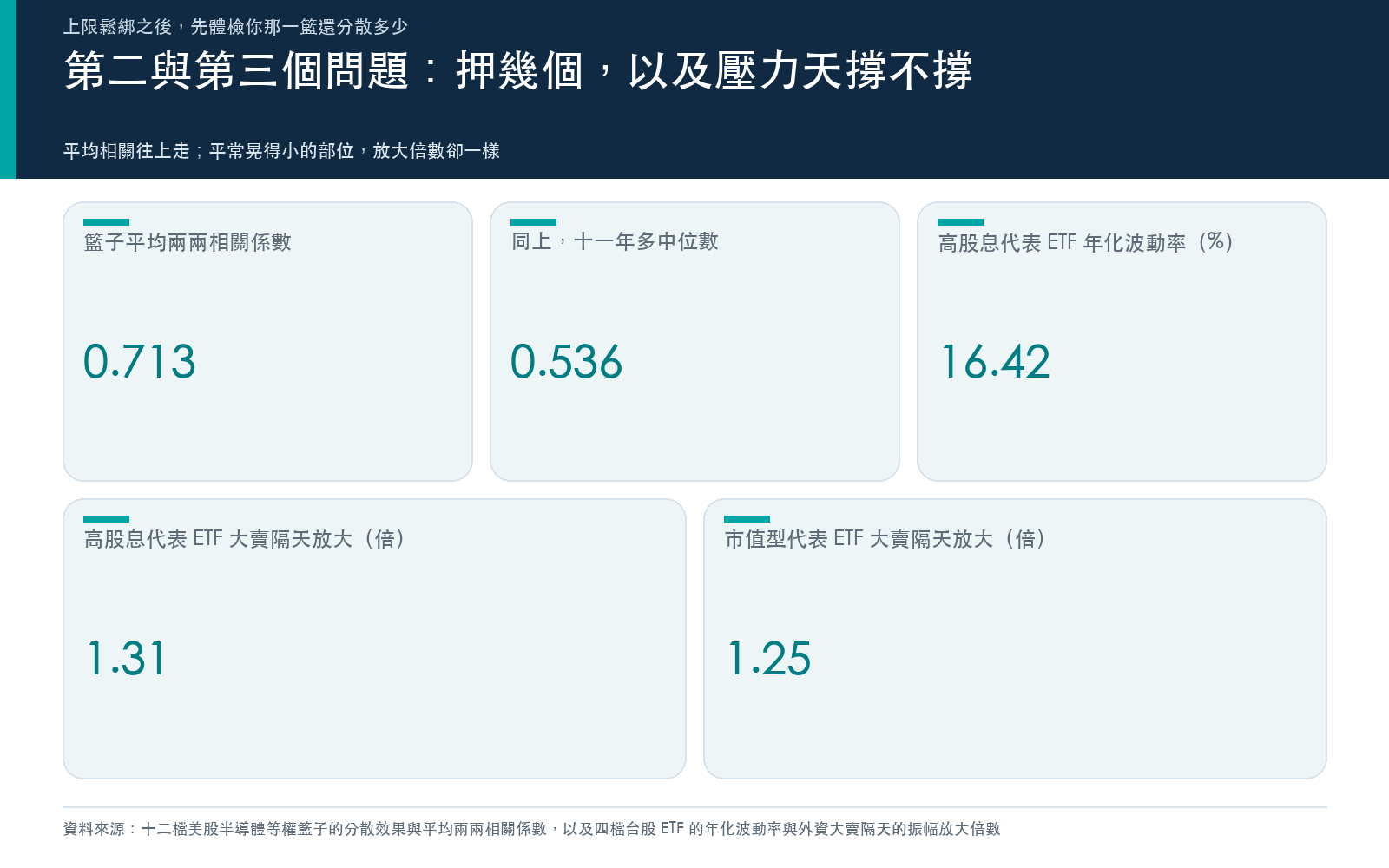Click the value 0.536
Viewport: 1389px width, 868px height.
coord(566,362)
